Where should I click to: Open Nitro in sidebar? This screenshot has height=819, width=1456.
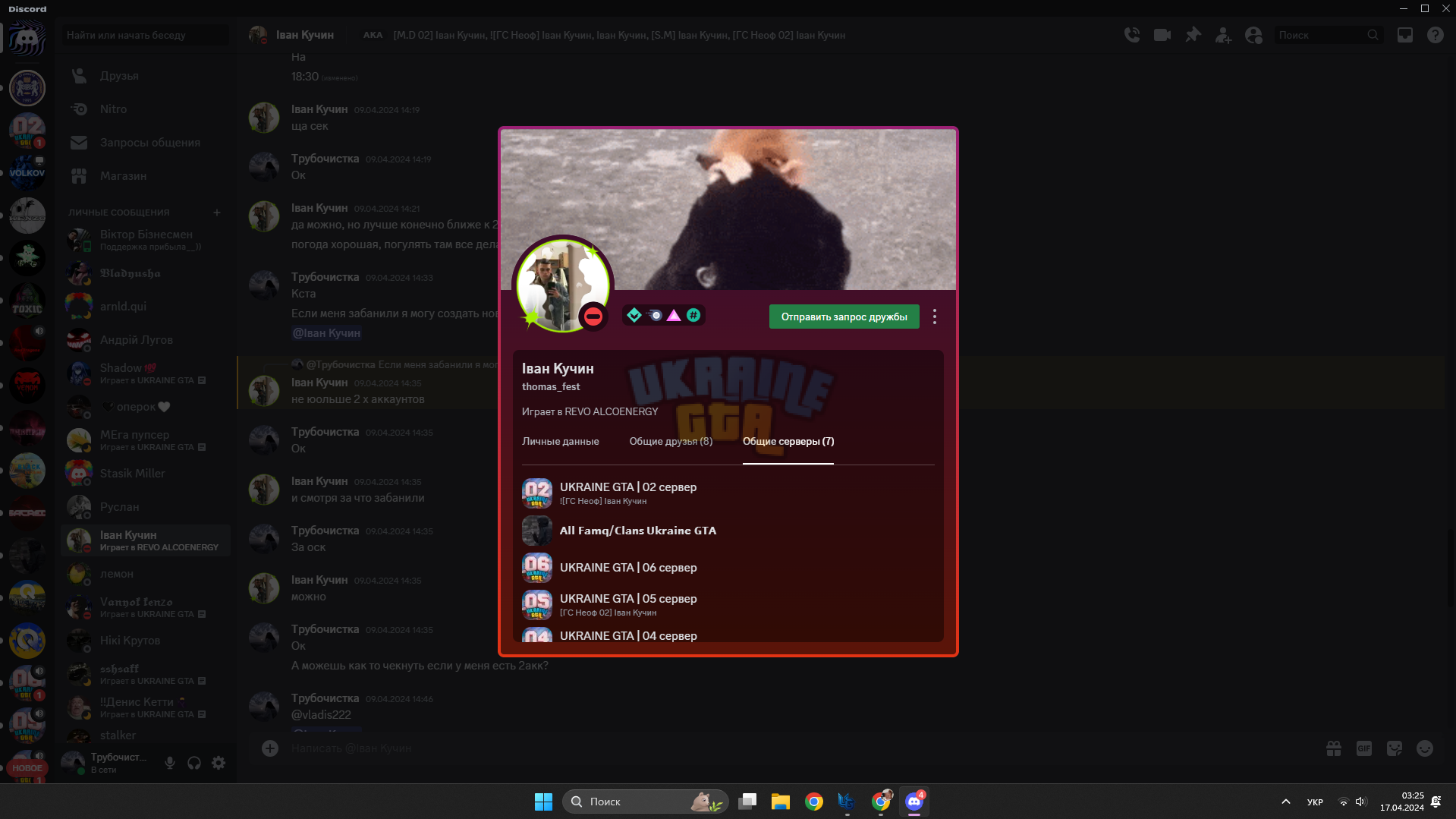click(x=146, y=109)
